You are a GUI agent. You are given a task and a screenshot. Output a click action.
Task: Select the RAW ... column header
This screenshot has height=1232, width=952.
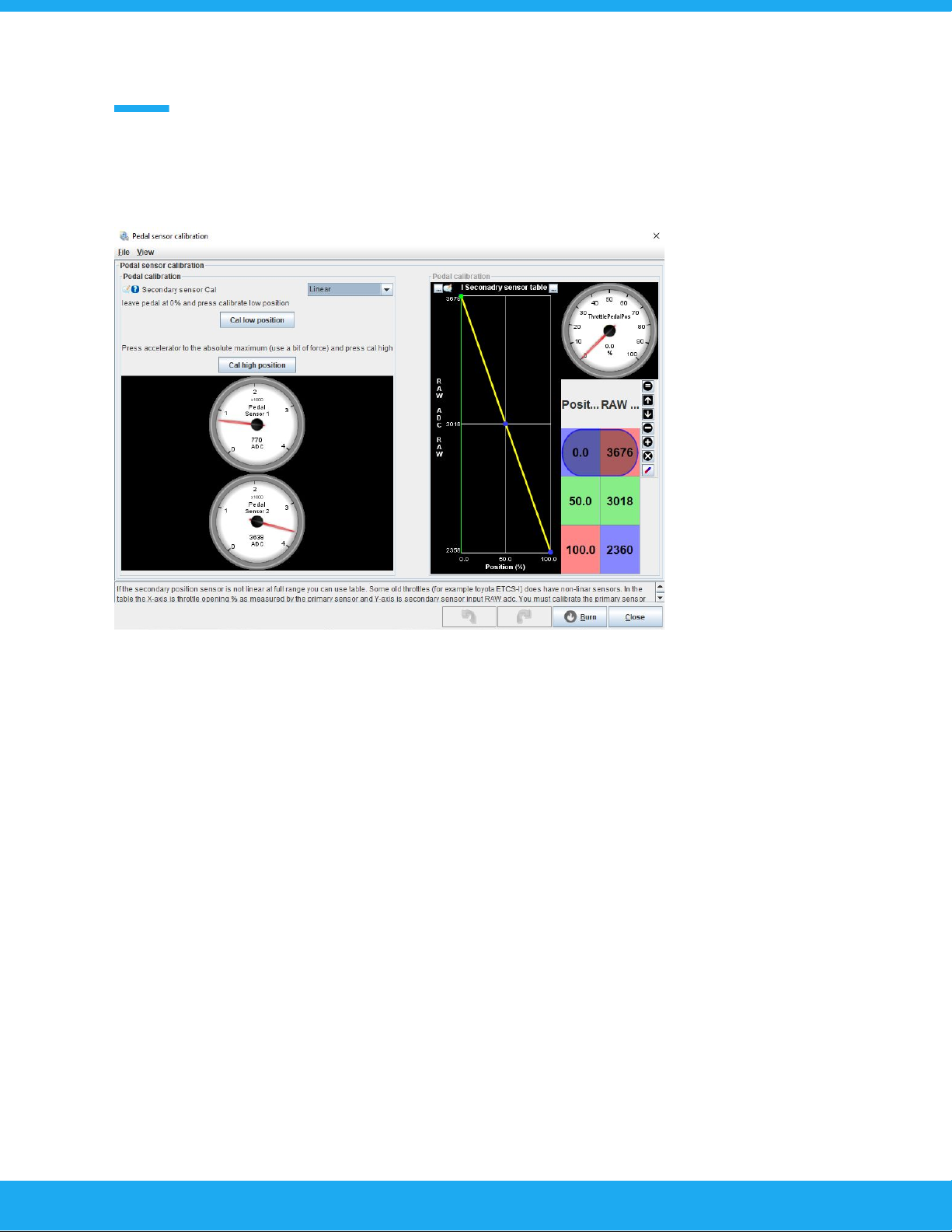click(x=620, y=404)
